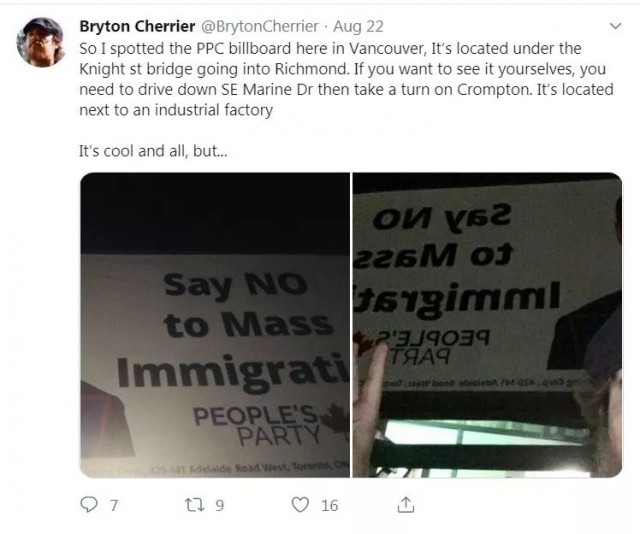This screenshot has width=640, height=534.
Task: Visit the @BrytonCherrier handle link
Action: 260,26
